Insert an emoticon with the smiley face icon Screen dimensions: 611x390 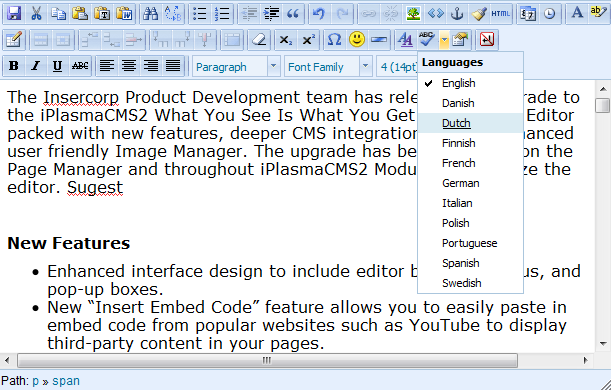357,40
